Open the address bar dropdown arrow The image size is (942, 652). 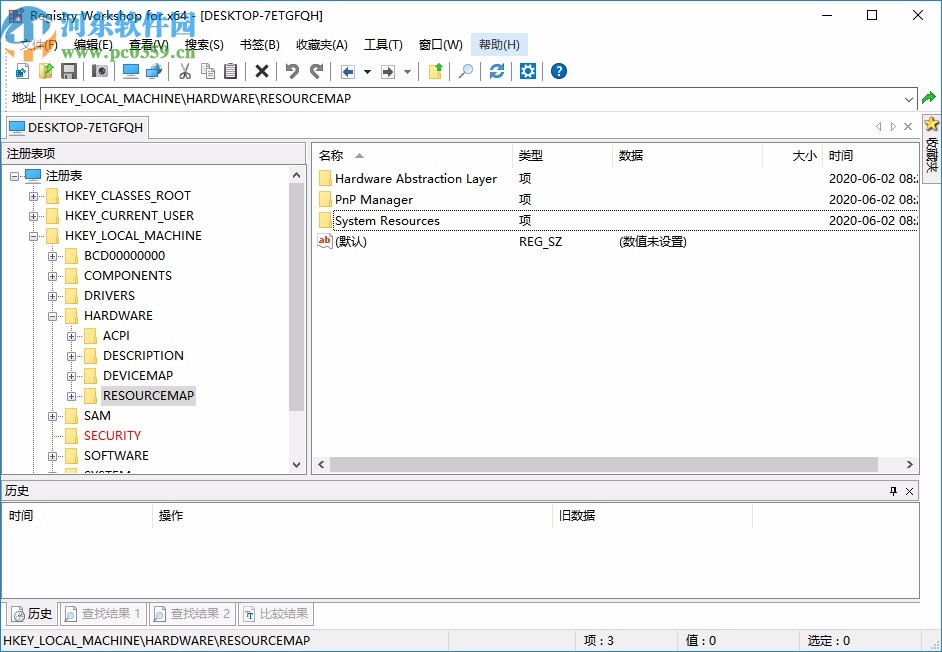point(908,98)
